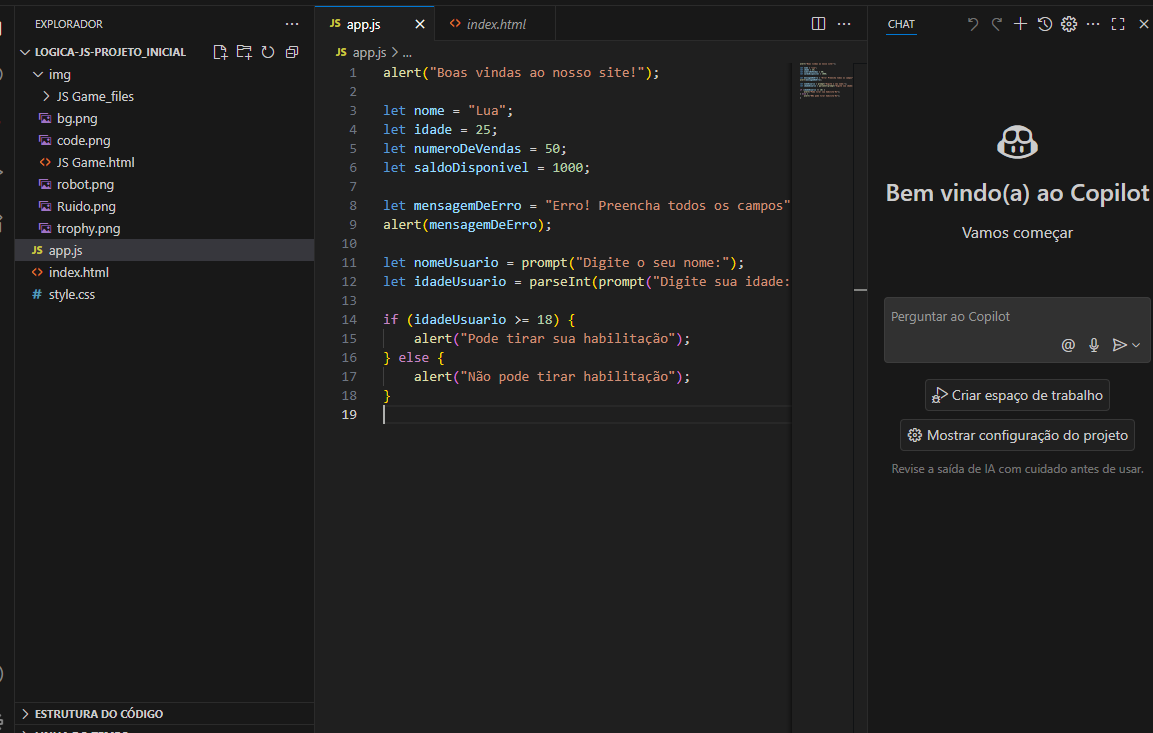1153x733 pixels.
Task: Click line number 14 in gutter
Action: [349, 320]
